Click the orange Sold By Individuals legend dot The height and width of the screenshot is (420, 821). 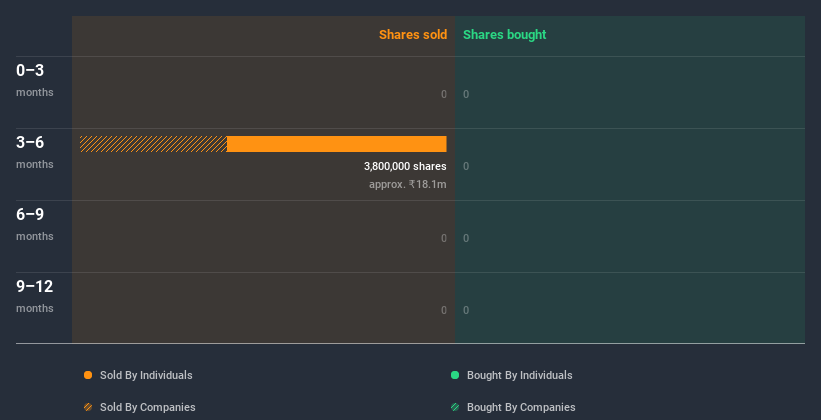click(88, 375)
